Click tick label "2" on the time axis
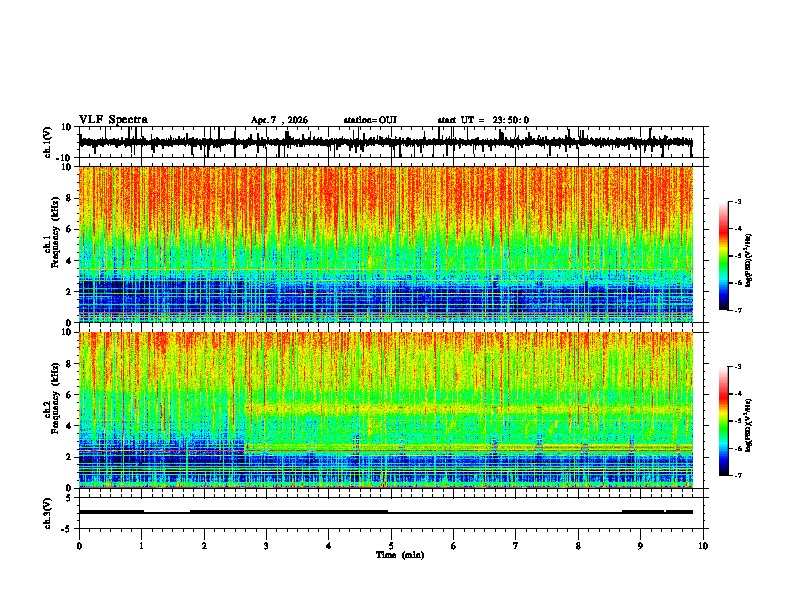Screen dimensions: 792x612 click(204, 546)
